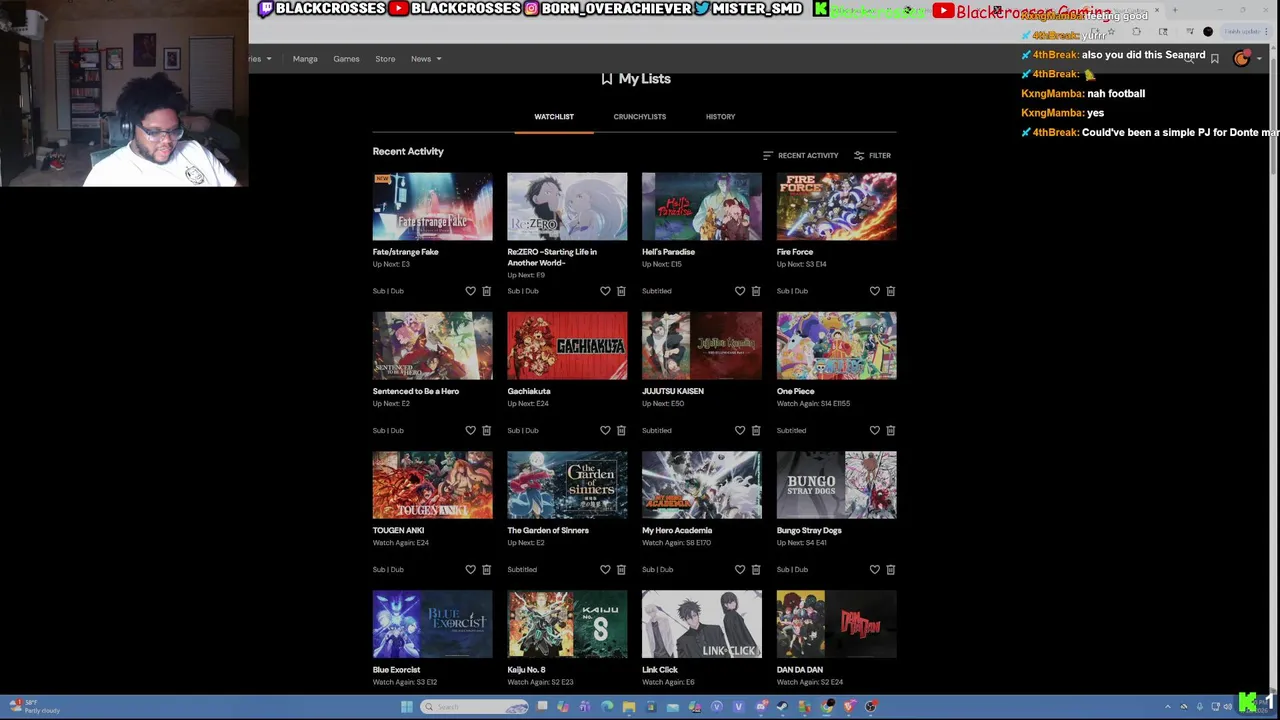Favorite Fate/strange Fake with heart icon
The width and height of the screenshot is (1280, 720).
[x=470, y=291]
